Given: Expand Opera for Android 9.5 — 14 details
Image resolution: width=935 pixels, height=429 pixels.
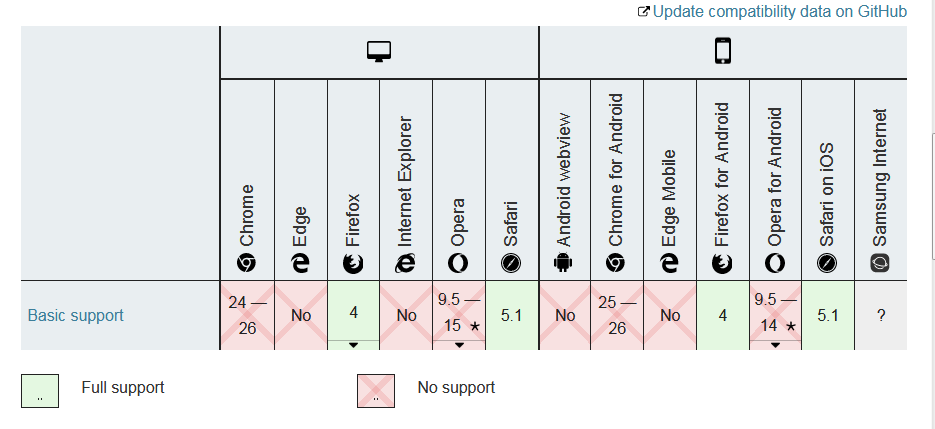Looking at the screenshot, I should point(775,345).
